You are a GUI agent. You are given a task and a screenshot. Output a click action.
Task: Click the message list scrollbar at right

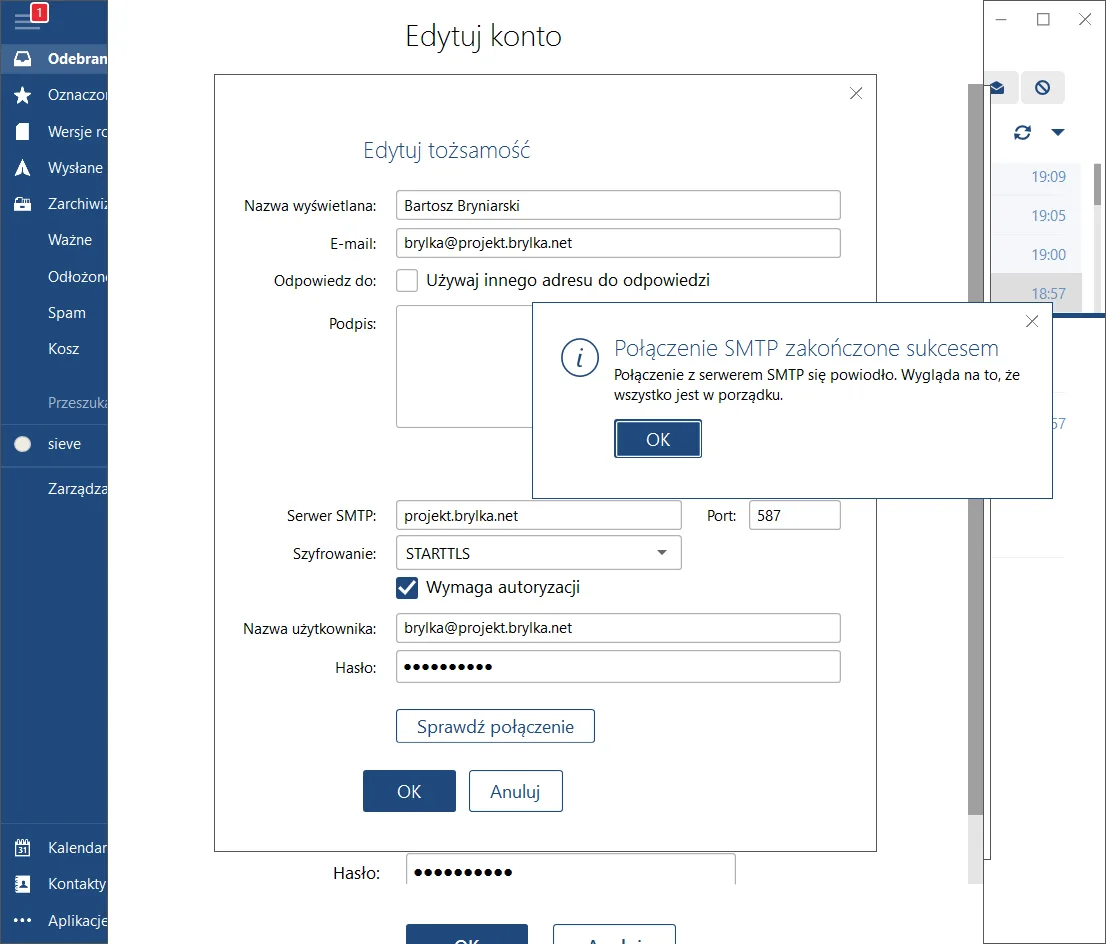[x=1098, y=185]
